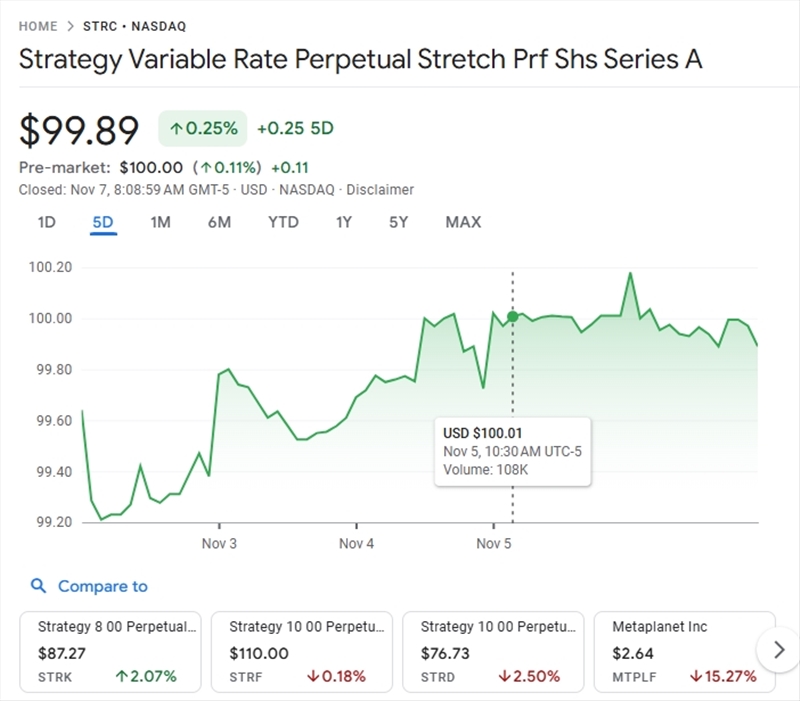Click the green data point on chart
The image size is (800, 701).
click(x=513, y=316)
